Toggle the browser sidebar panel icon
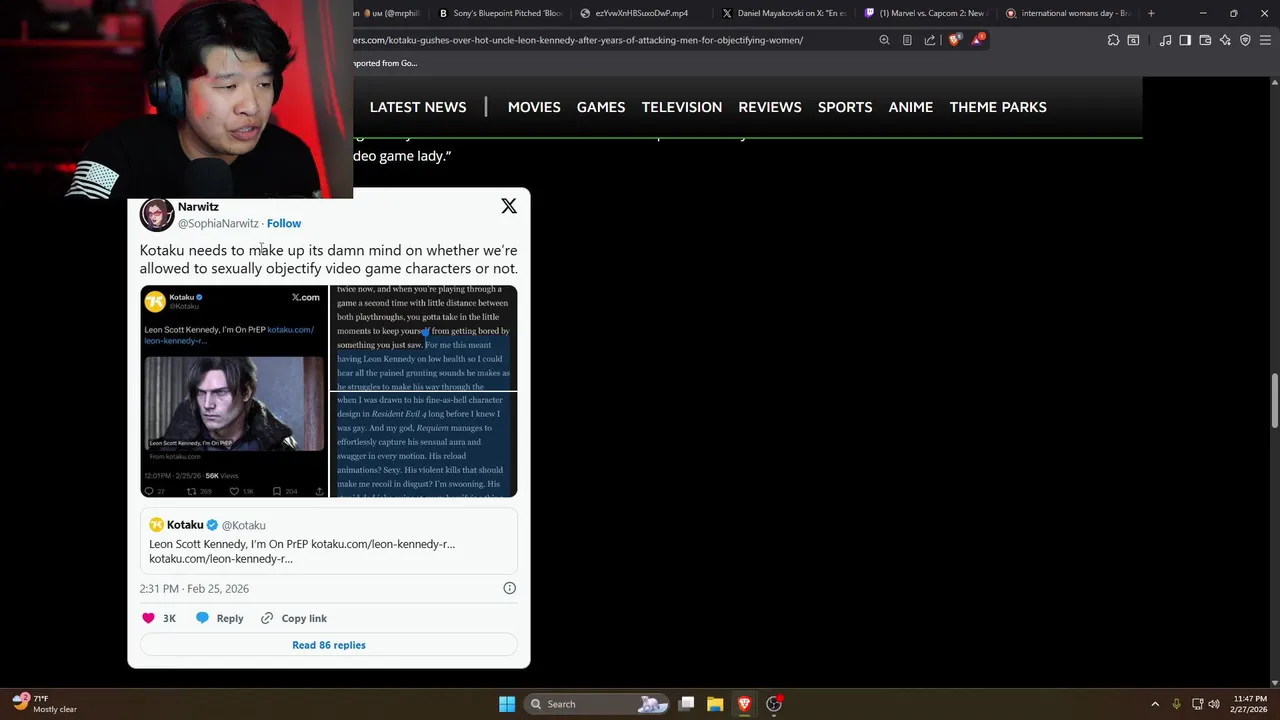This screenshot has height=720, width=1280. coord(1185,40)
